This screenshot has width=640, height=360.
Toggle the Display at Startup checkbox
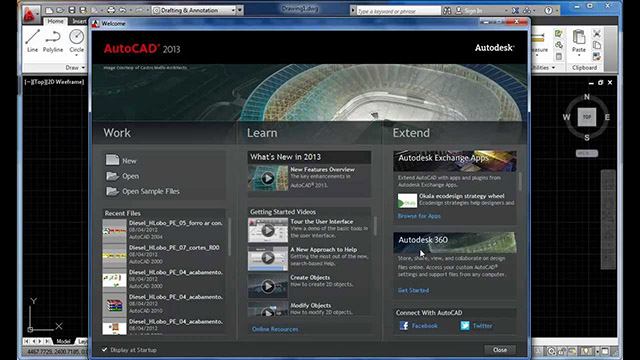pyautogui.click(x=104, y=350)
